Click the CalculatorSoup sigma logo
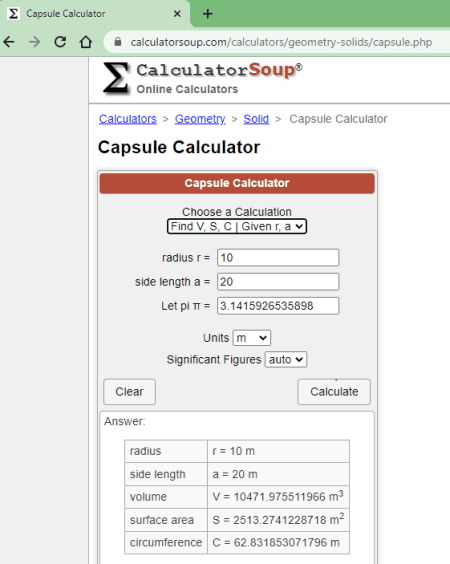 (x=116, y=78)
